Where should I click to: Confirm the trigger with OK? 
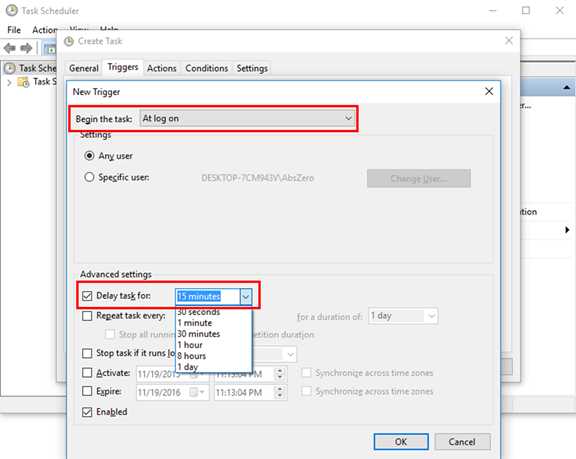pos(401,441)
